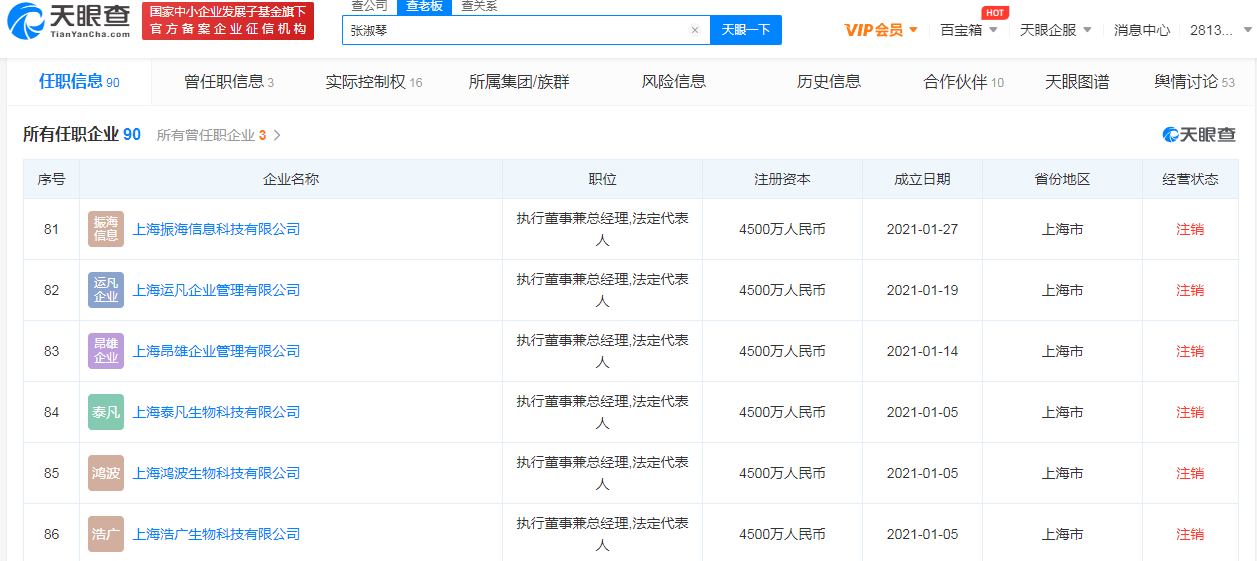Open 消息中心
The width and height of the screenshot is (1257, 561).
click(1142, 30)
